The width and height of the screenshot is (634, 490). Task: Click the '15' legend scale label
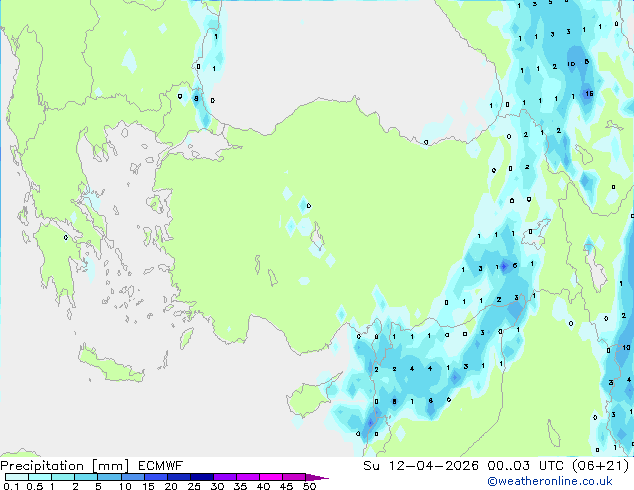(x=148, y=486)
